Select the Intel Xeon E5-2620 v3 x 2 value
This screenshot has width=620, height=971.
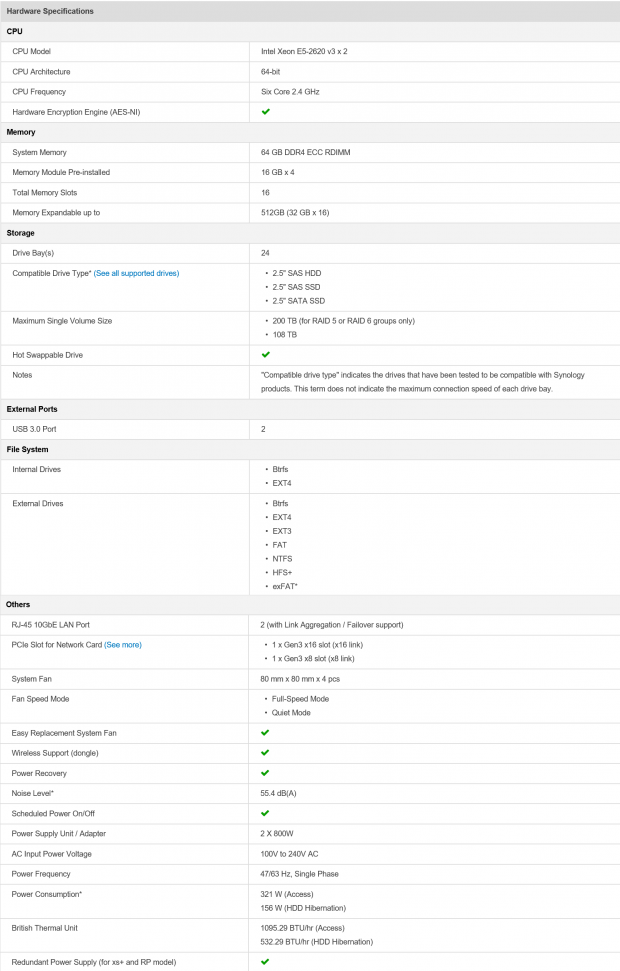pyautogui.click(x=304, y=51)
